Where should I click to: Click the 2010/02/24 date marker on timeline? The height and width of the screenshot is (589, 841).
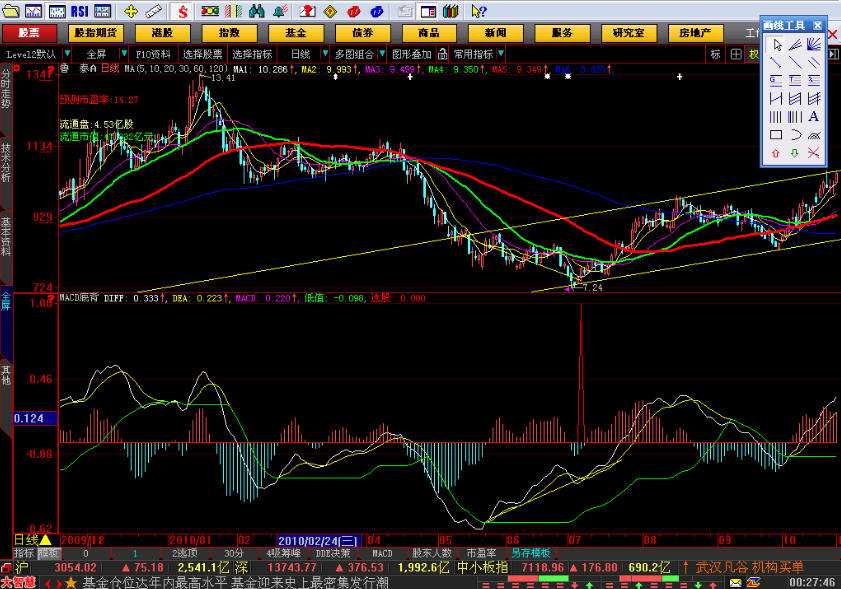(318, 541)
